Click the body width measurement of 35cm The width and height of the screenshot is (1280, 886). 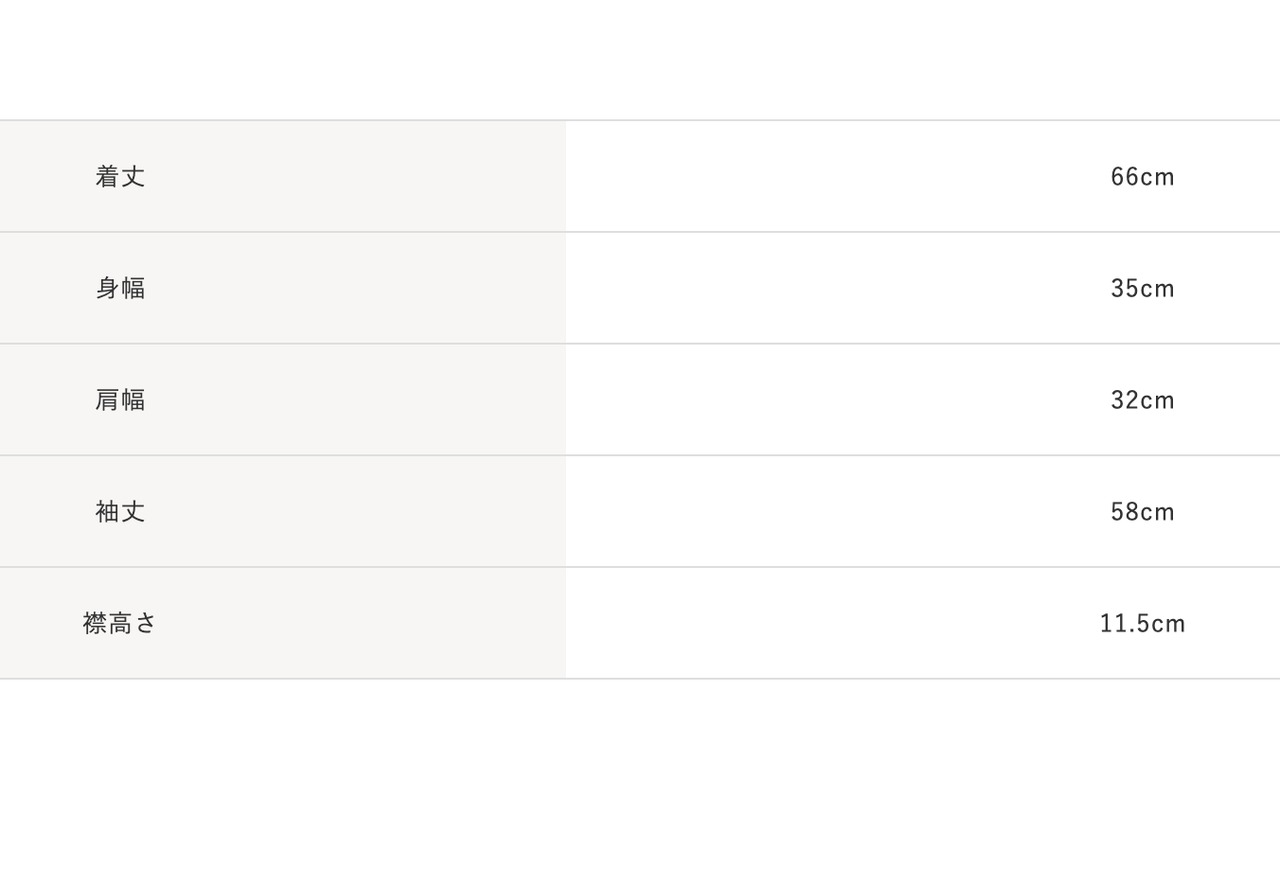1142,289
